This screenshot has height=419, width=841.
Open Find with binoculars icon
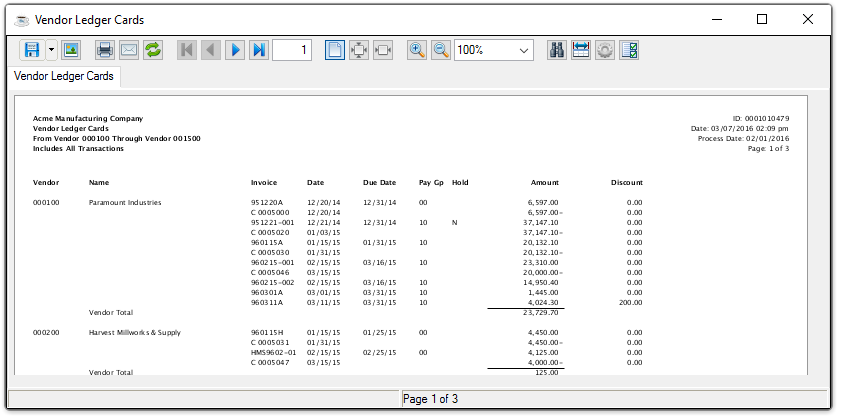[557, 50]
